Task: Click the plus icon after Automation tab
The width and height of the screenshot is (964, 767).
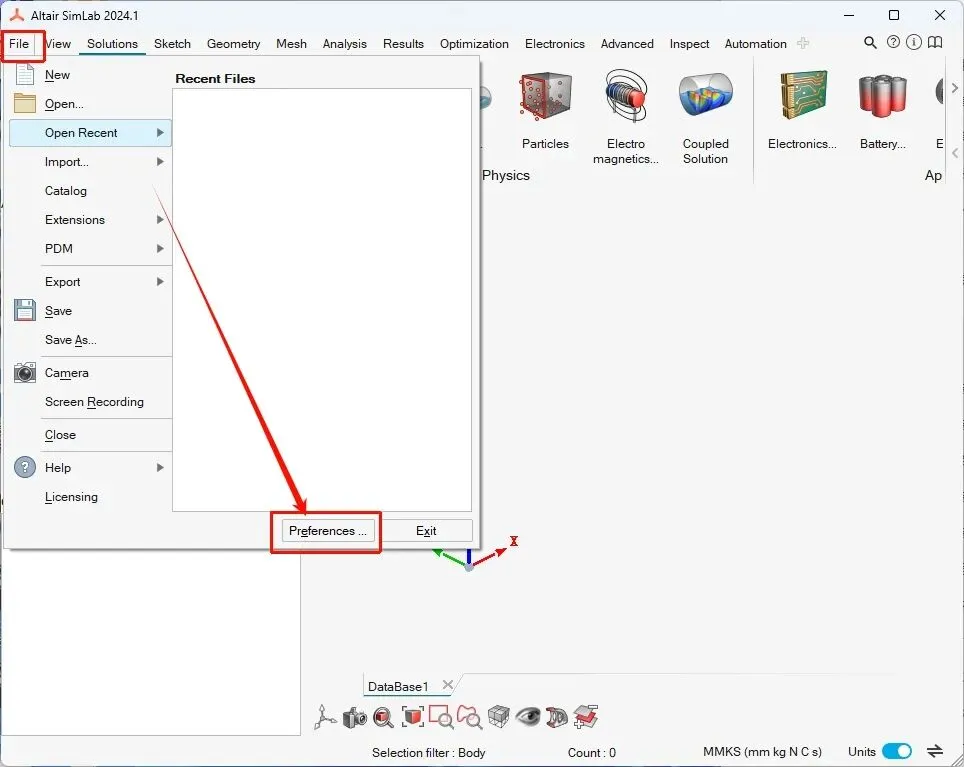Action: [802, 43]
